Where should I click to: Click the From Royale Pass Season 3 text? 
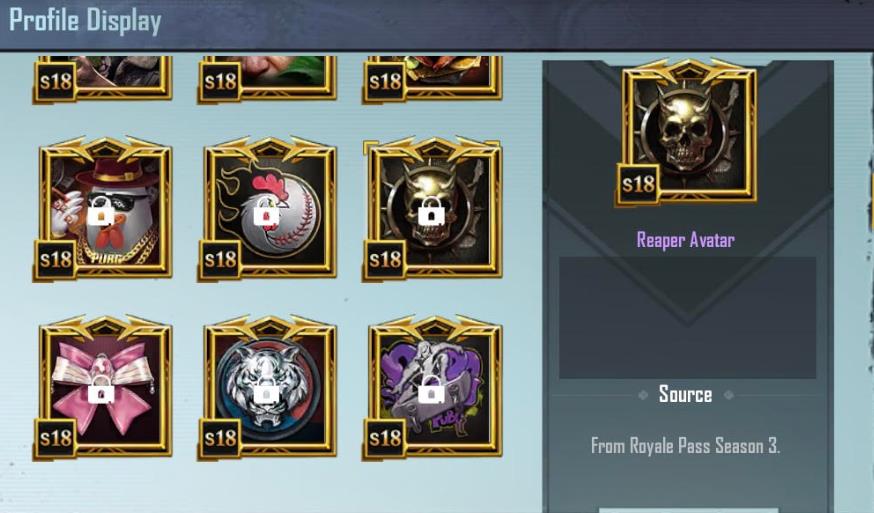pyautogui.click(x=686, y=446)
